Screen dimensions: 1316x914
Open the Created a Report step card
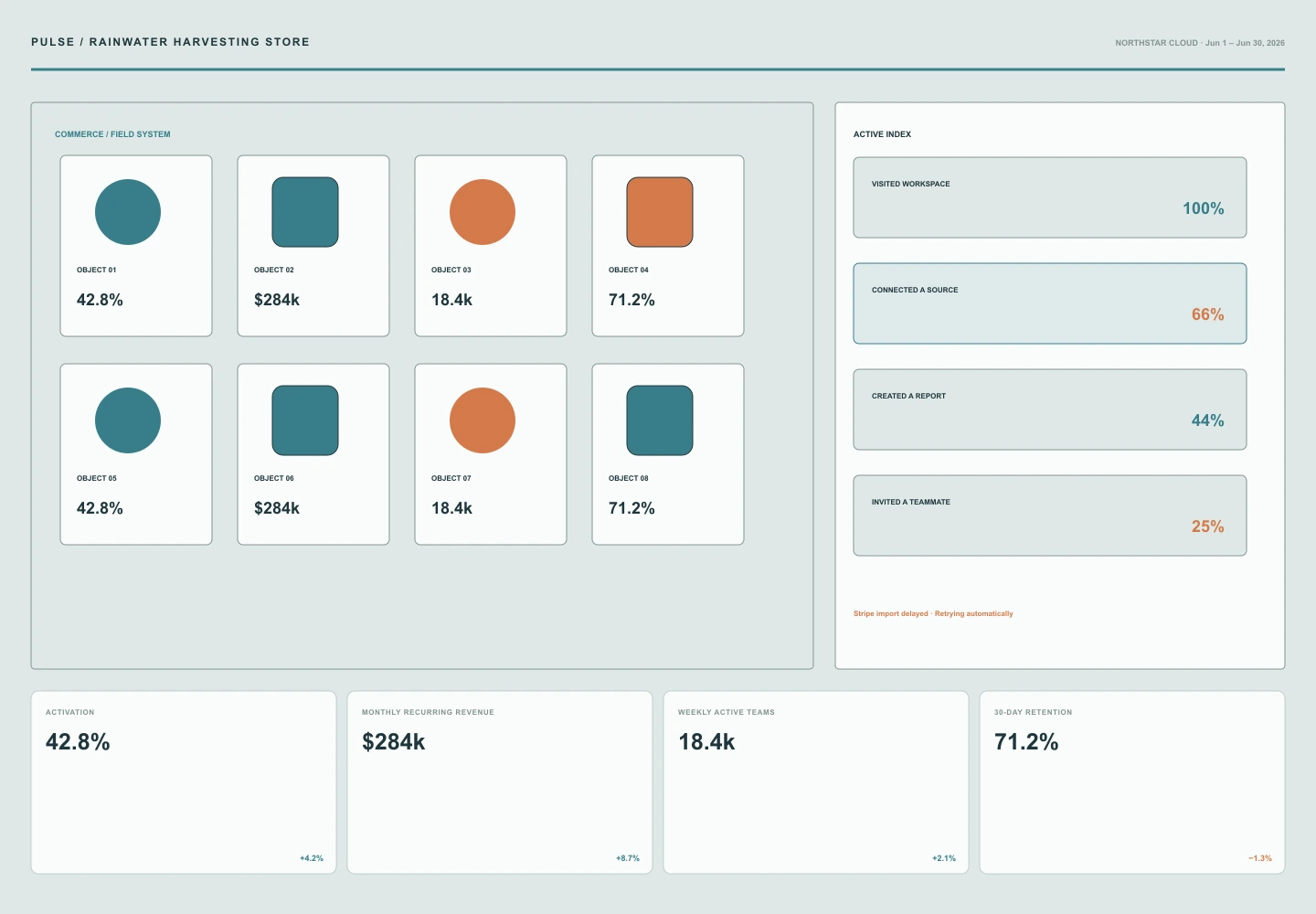point(1050,409)
